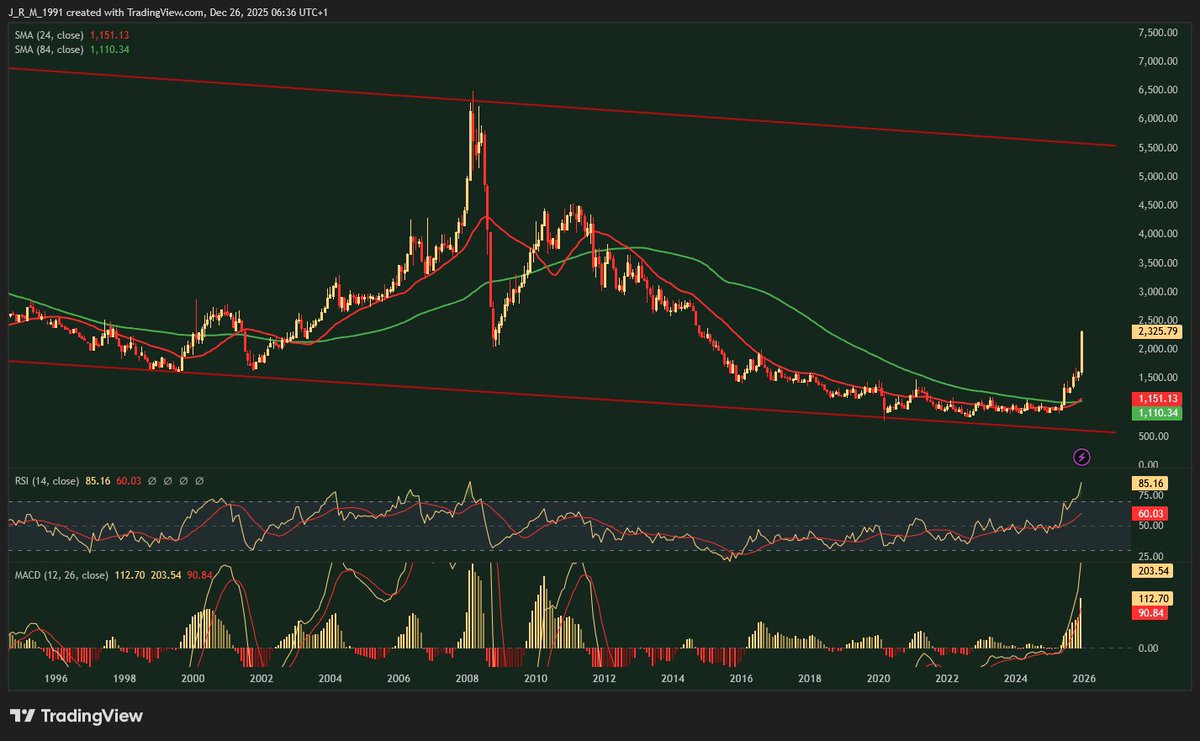1200x741 pixels.
Task: Select the SMA (24, close) legend label
Action: tap(47, 35)
